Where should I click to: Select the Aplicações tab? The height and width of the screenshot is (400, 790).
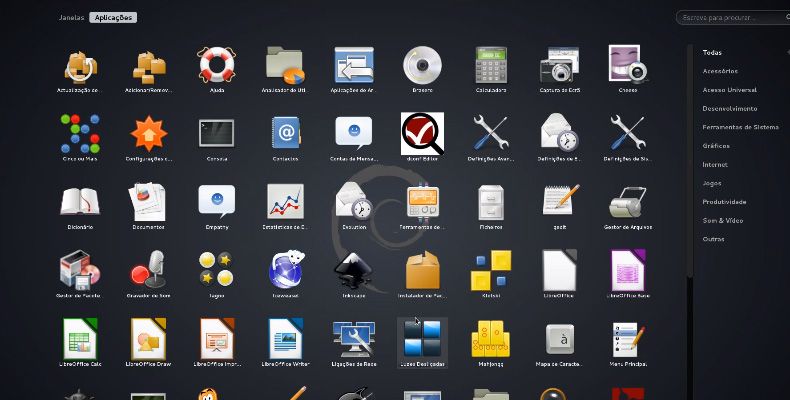(113, 18)
